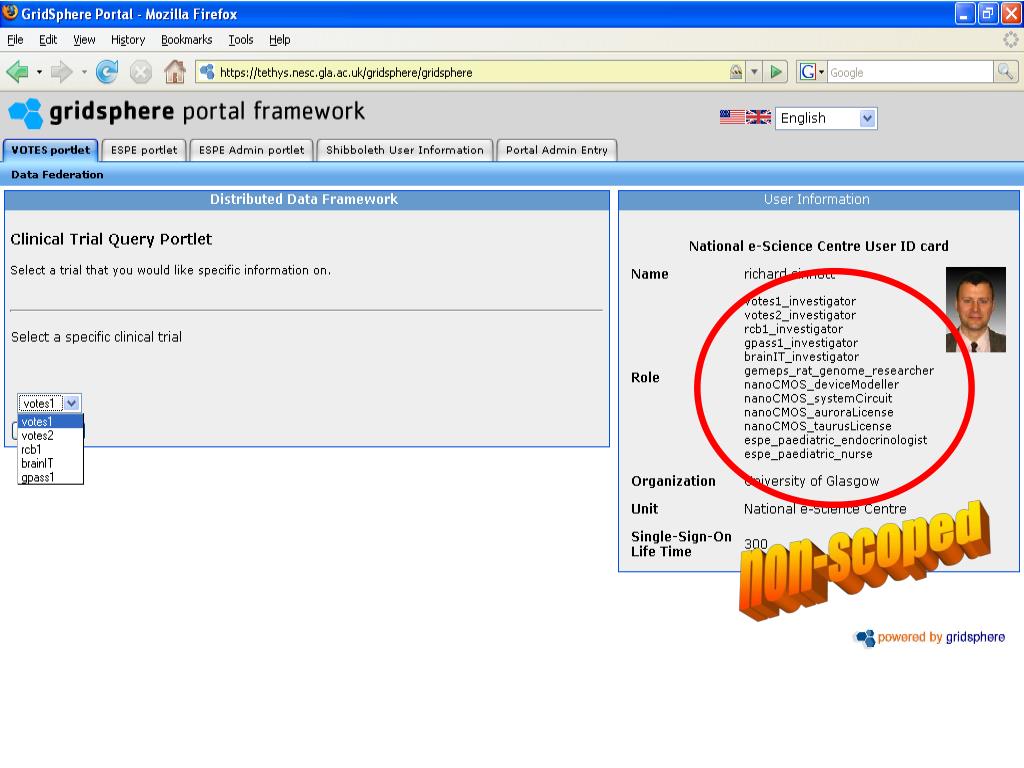Click the padlock security icon in the address bar

click(736, 72)
